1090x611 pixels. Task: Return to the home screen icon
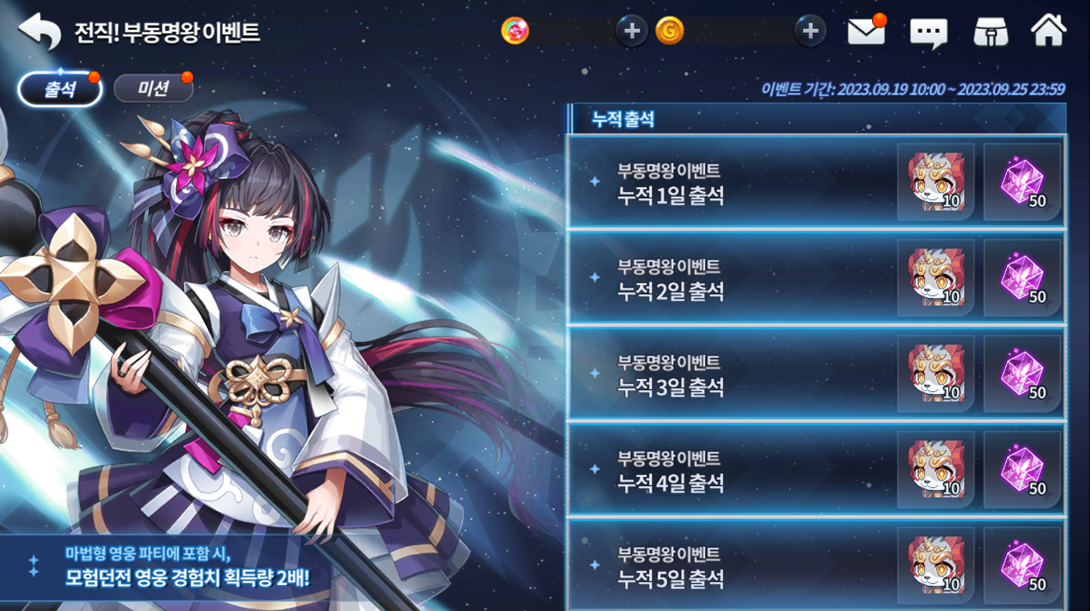point(1048,31)
